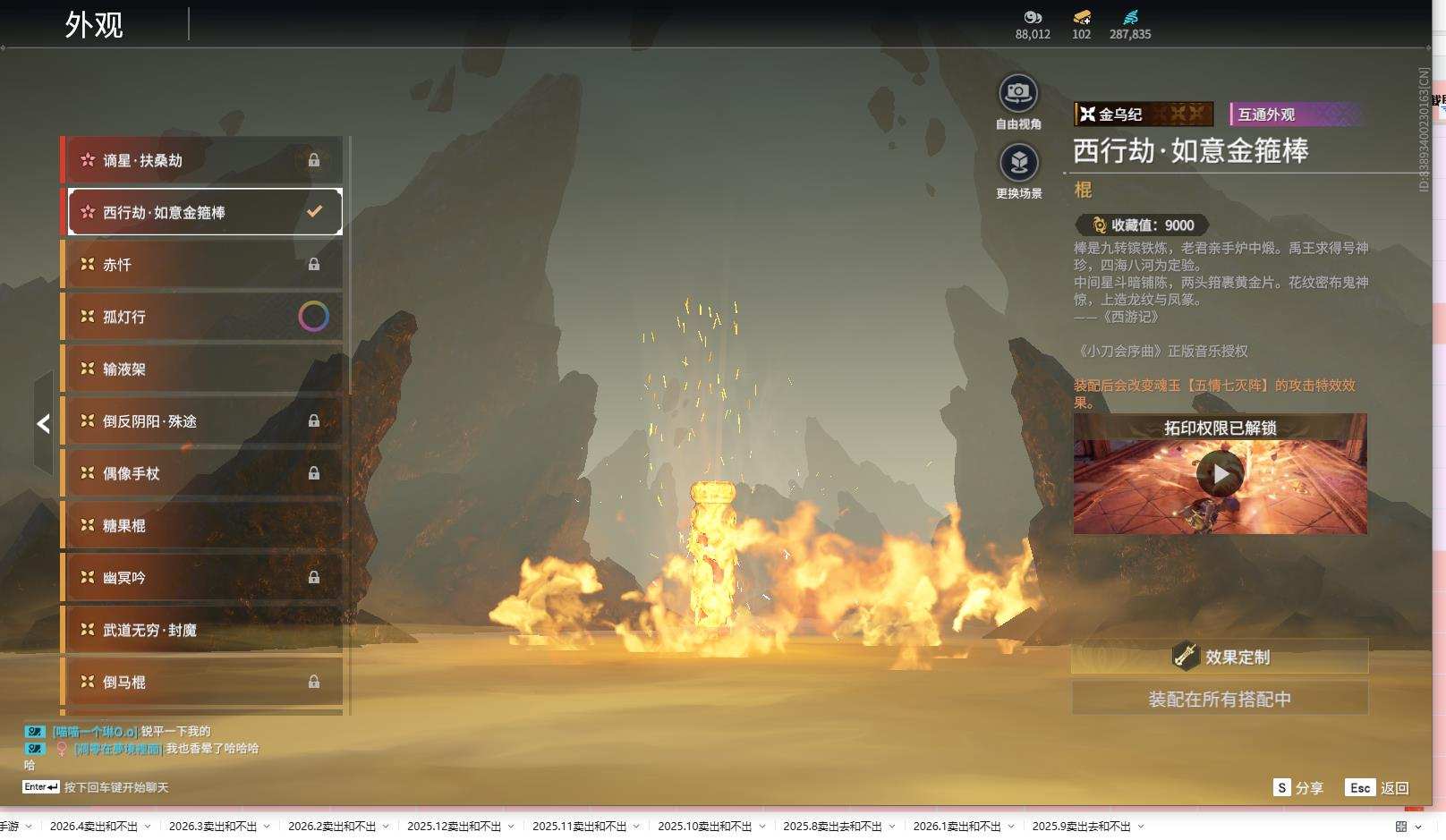Image resolution: width=1446 pixels, height=840 pixels.
Task: Collapse the side panel with left arrow
Action: coord(43,424)
